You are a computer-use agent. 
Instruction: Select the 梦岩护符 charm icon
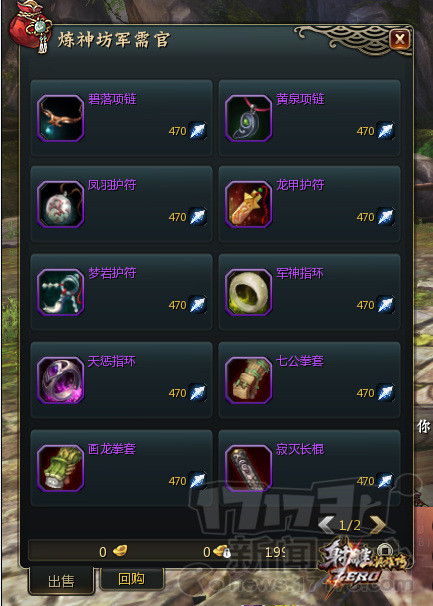click(x=61, y=292)
